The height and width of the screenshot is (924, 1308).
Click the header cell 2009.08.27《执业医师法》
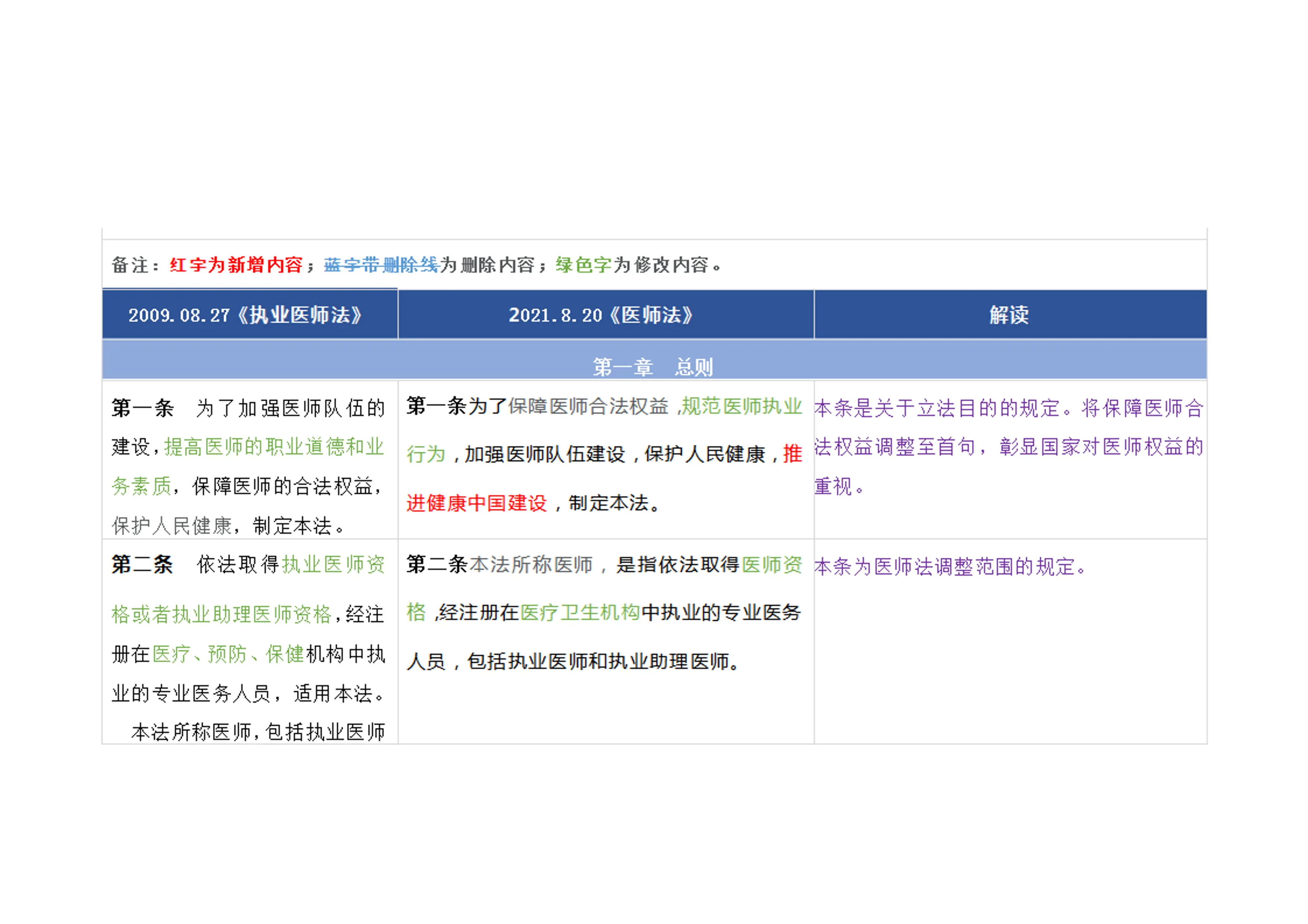click(250, 315)
